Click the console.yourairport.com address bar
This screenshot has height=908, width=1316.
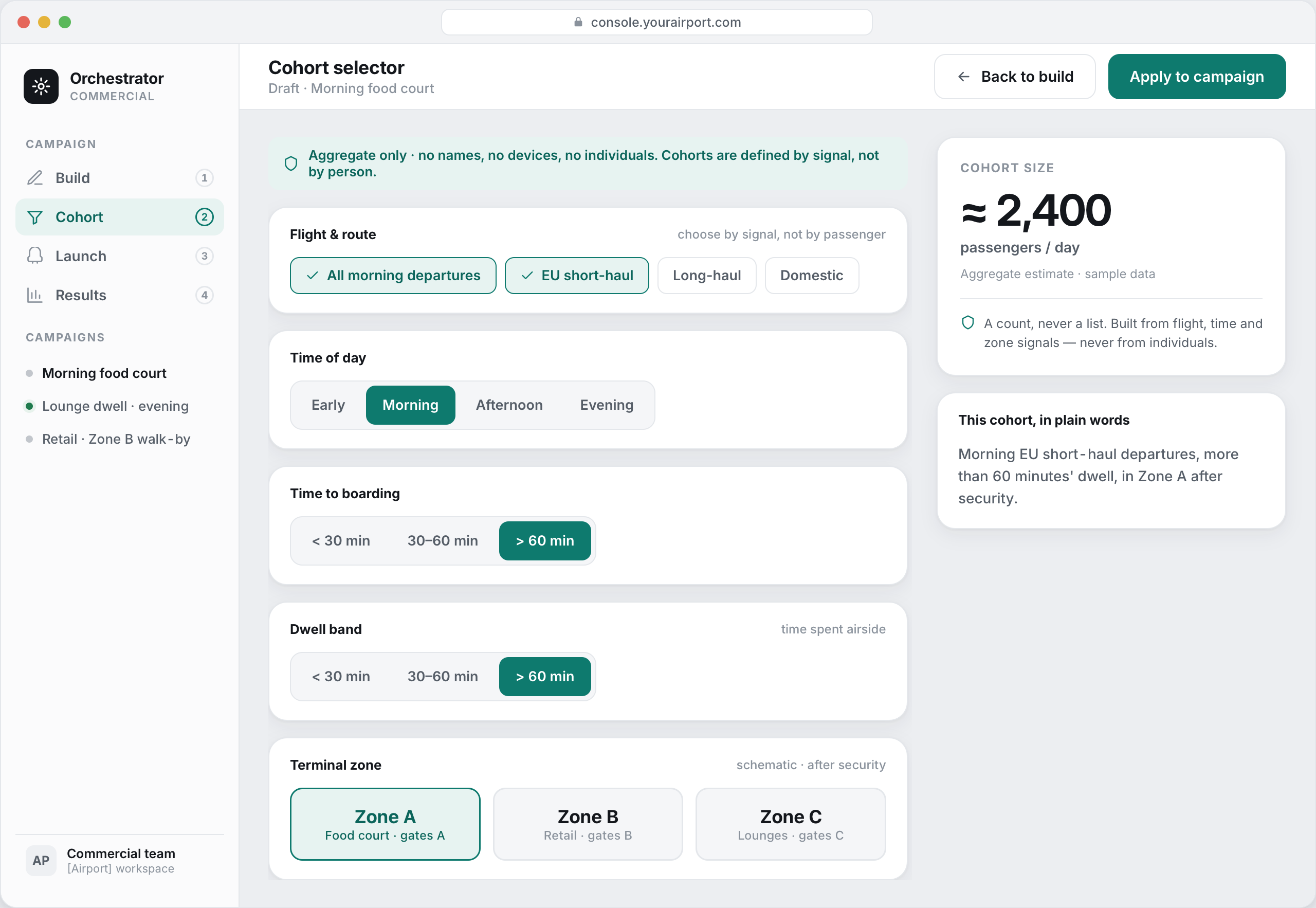(657, 22)
